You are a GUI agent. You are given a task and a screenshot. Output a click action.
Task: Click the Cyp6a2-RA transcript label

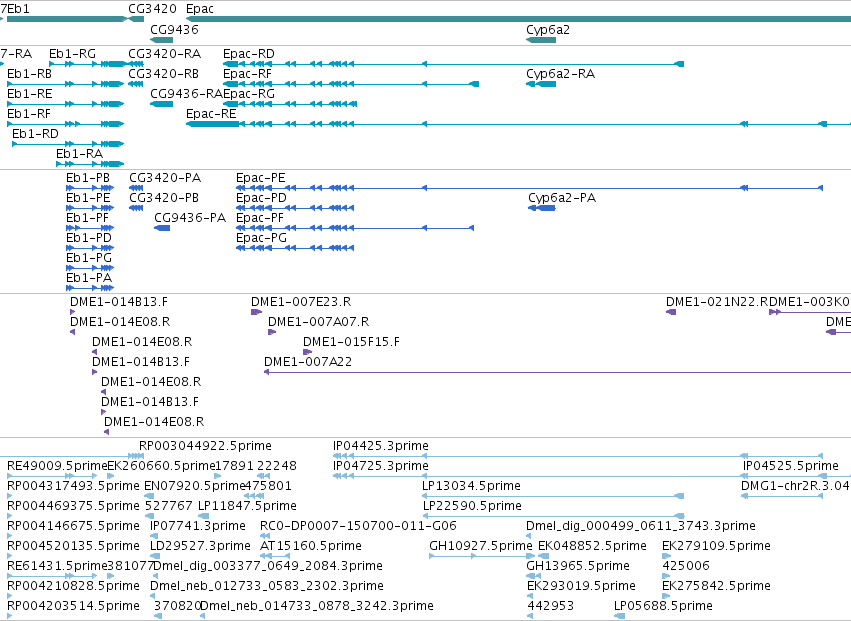click(x=560, y=74)
